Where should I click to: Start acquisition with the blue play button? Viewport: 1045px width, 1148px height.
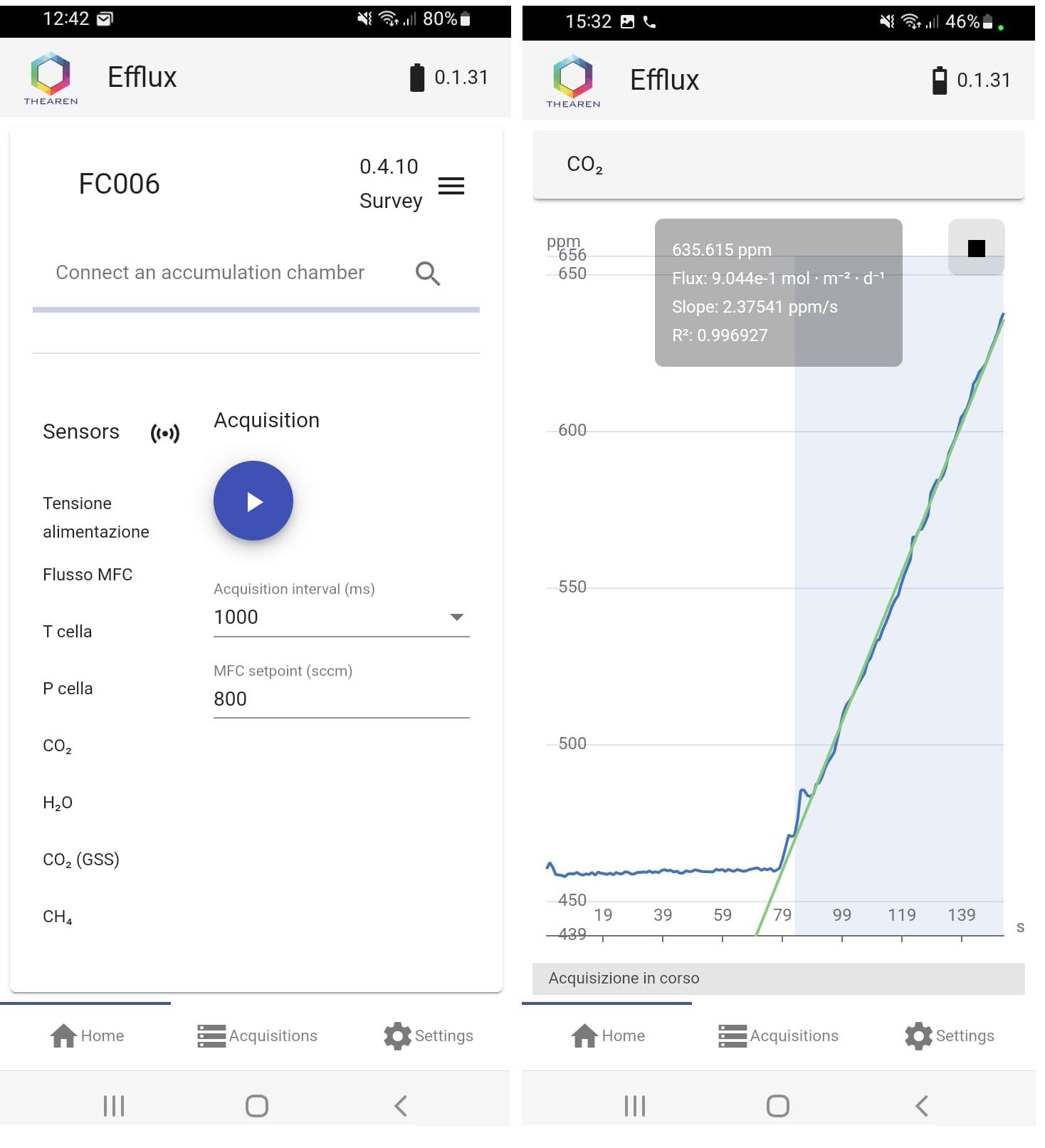pos(253,501)
